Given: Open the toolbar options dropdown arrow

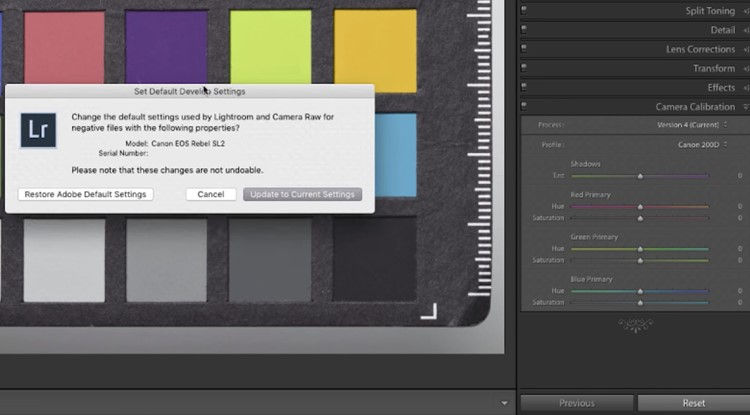Looking at the screenshot, I should (504, 403).
